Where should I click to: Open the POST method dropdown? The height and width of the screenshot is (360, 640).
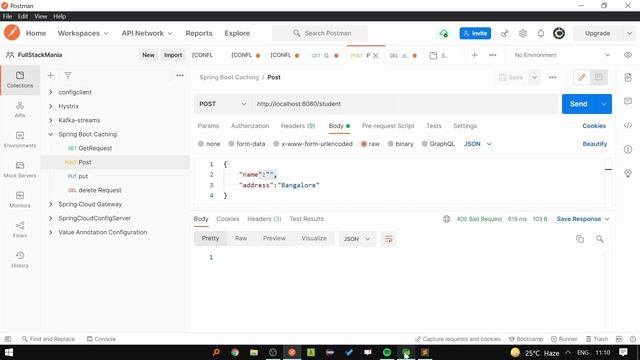[222, 104]
